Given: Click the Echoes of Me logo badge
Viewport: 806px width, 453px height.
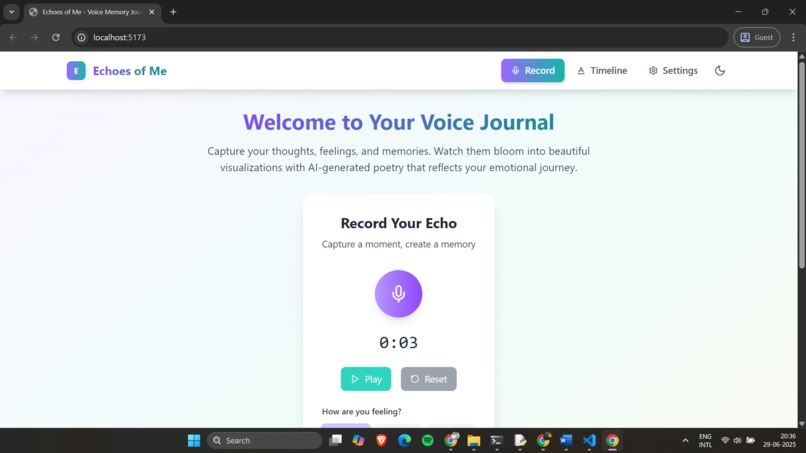Looking at the screenshot, I should pyautogui.click(x=76, y=71).
